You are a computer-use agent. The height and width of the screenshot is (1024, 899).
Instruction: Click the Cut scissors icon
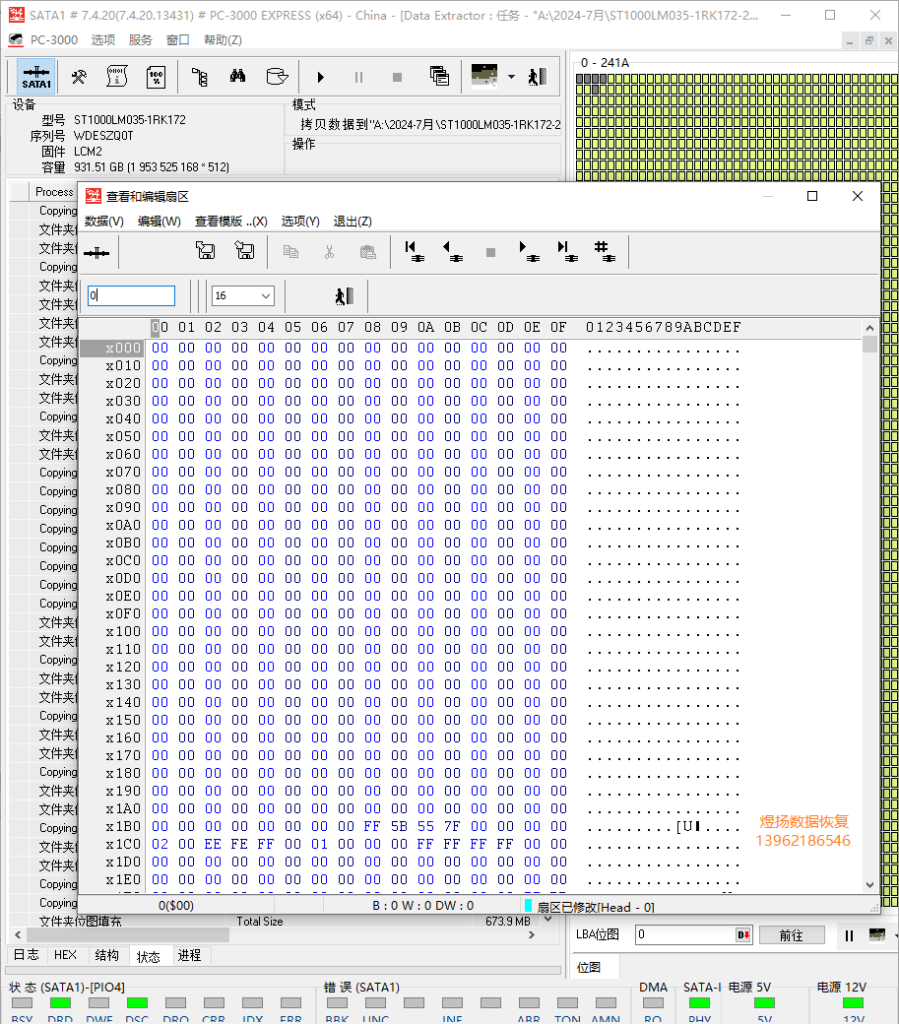pyautogui.click(x=329, y=252)
